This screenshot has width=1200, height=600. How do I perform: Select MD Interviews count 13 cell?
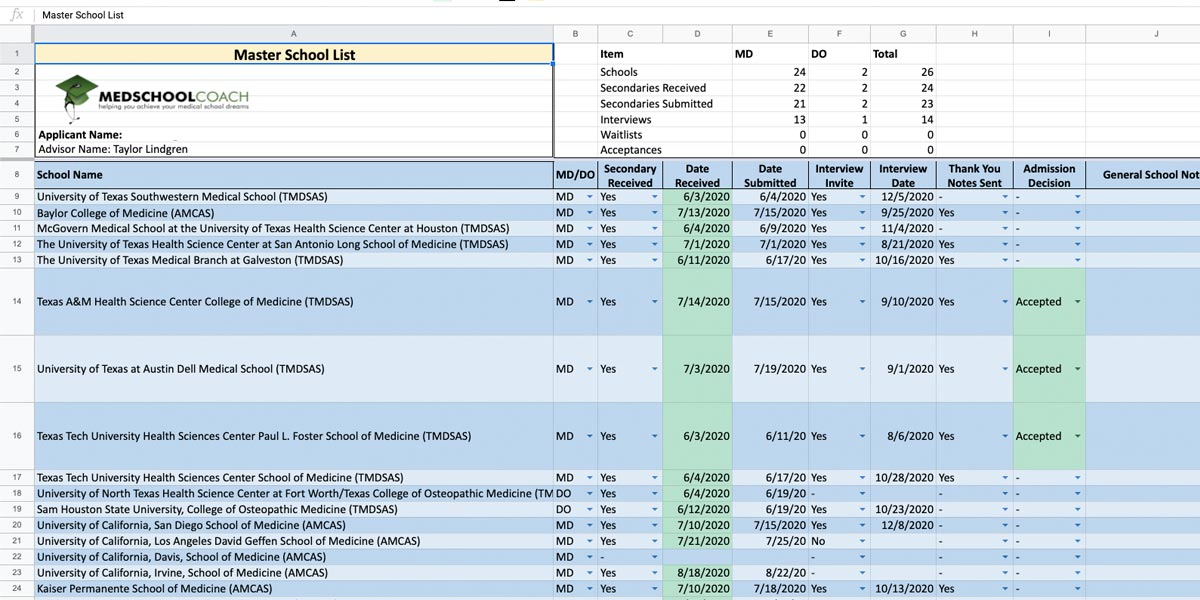click(x=770, y=120)
